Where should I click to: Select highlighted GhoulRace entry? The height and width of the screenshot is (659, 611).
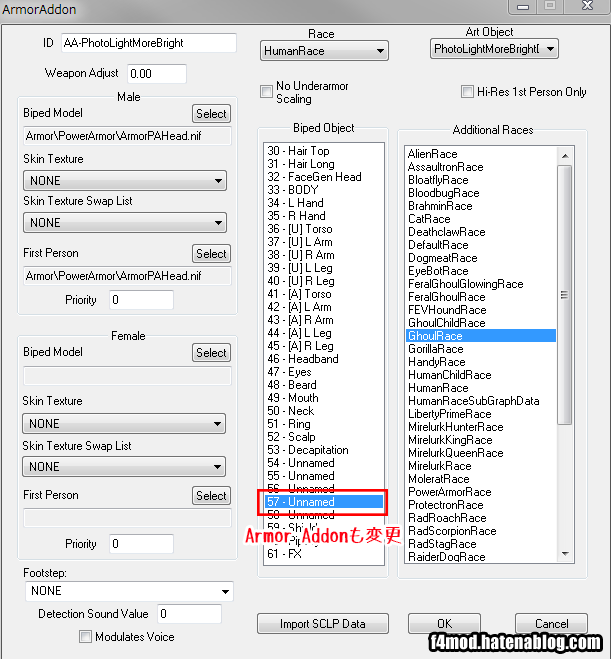[481, 336]
